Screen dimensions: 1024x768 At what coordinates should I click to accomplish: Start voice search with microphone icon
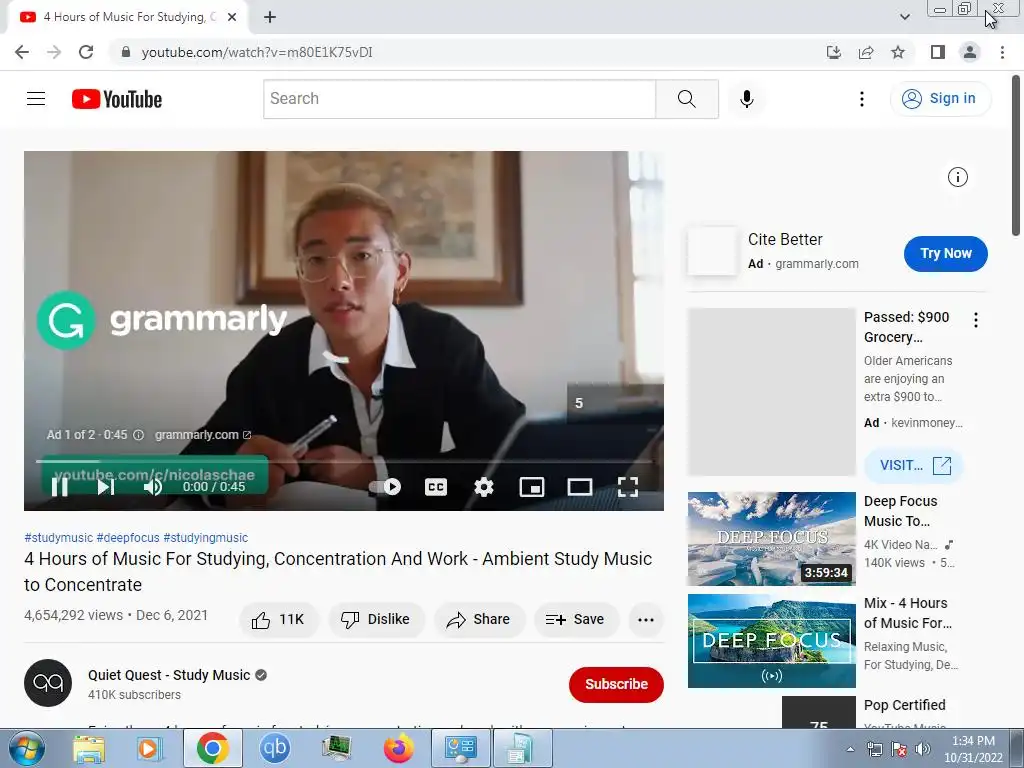747,99
